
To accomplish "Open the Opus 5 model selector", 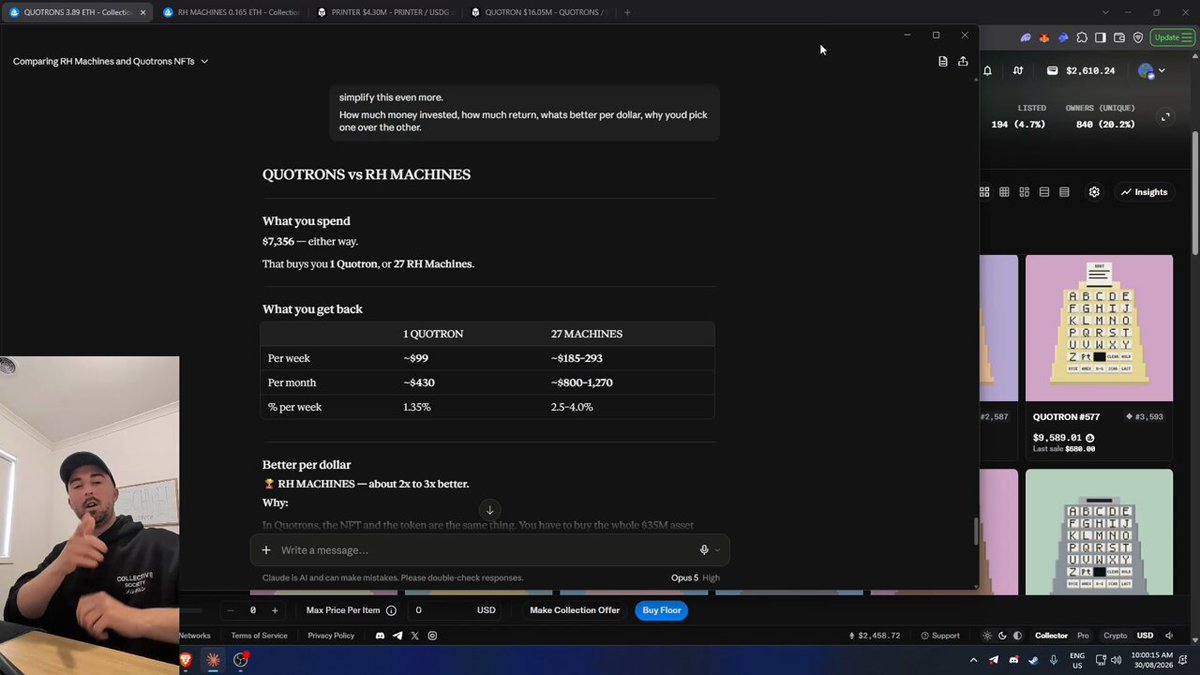I will point(695,578).
